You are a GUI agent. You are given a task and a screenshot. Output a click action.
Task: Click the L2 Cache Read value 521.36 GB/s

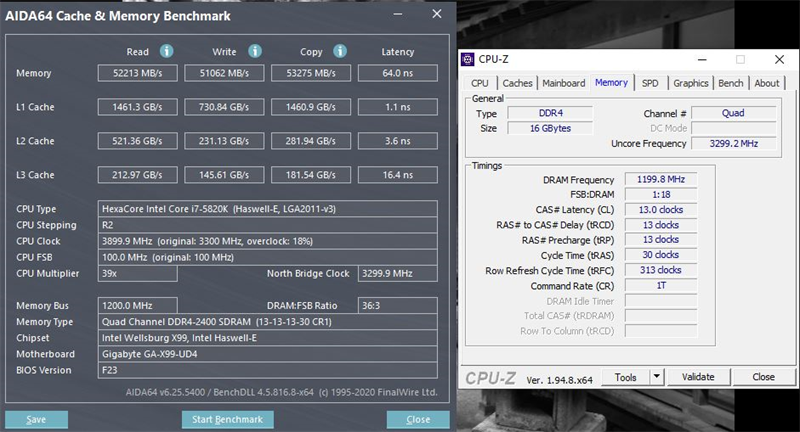138,141
